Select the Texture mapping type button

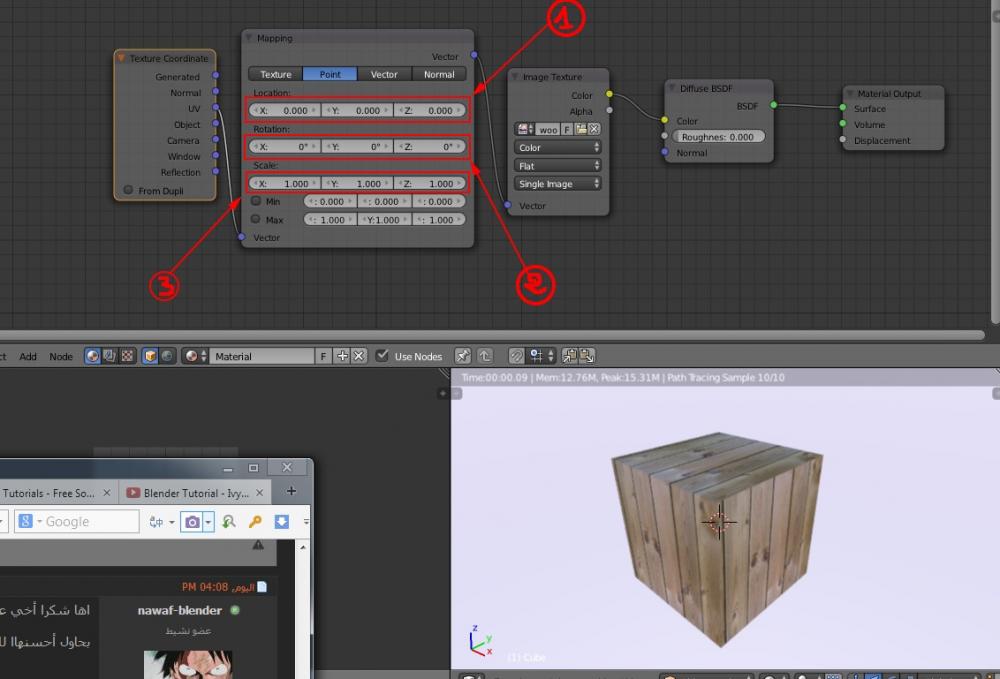point(276,74)
